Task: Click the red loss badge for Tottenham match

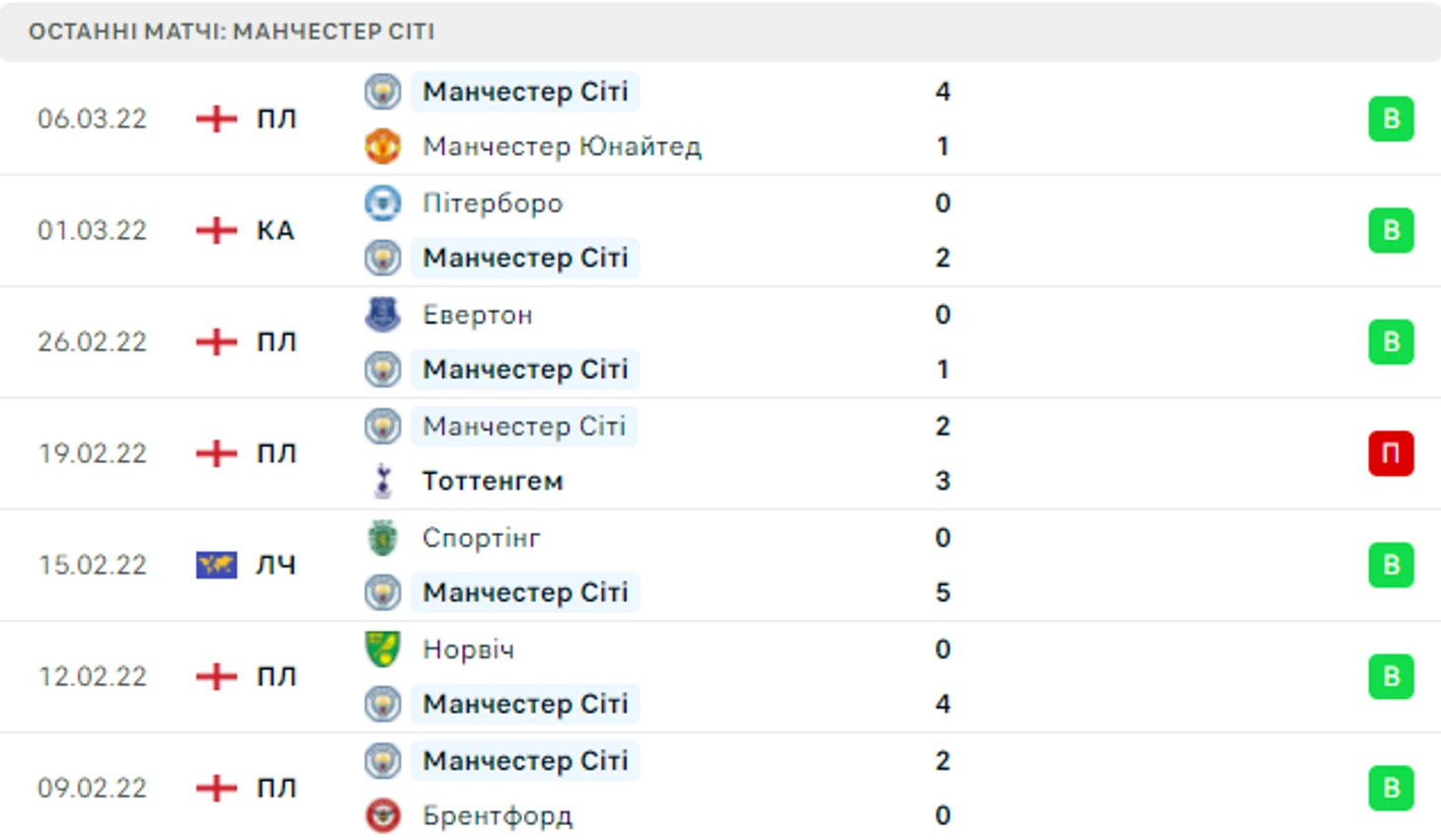Action: pos(1391,453)
